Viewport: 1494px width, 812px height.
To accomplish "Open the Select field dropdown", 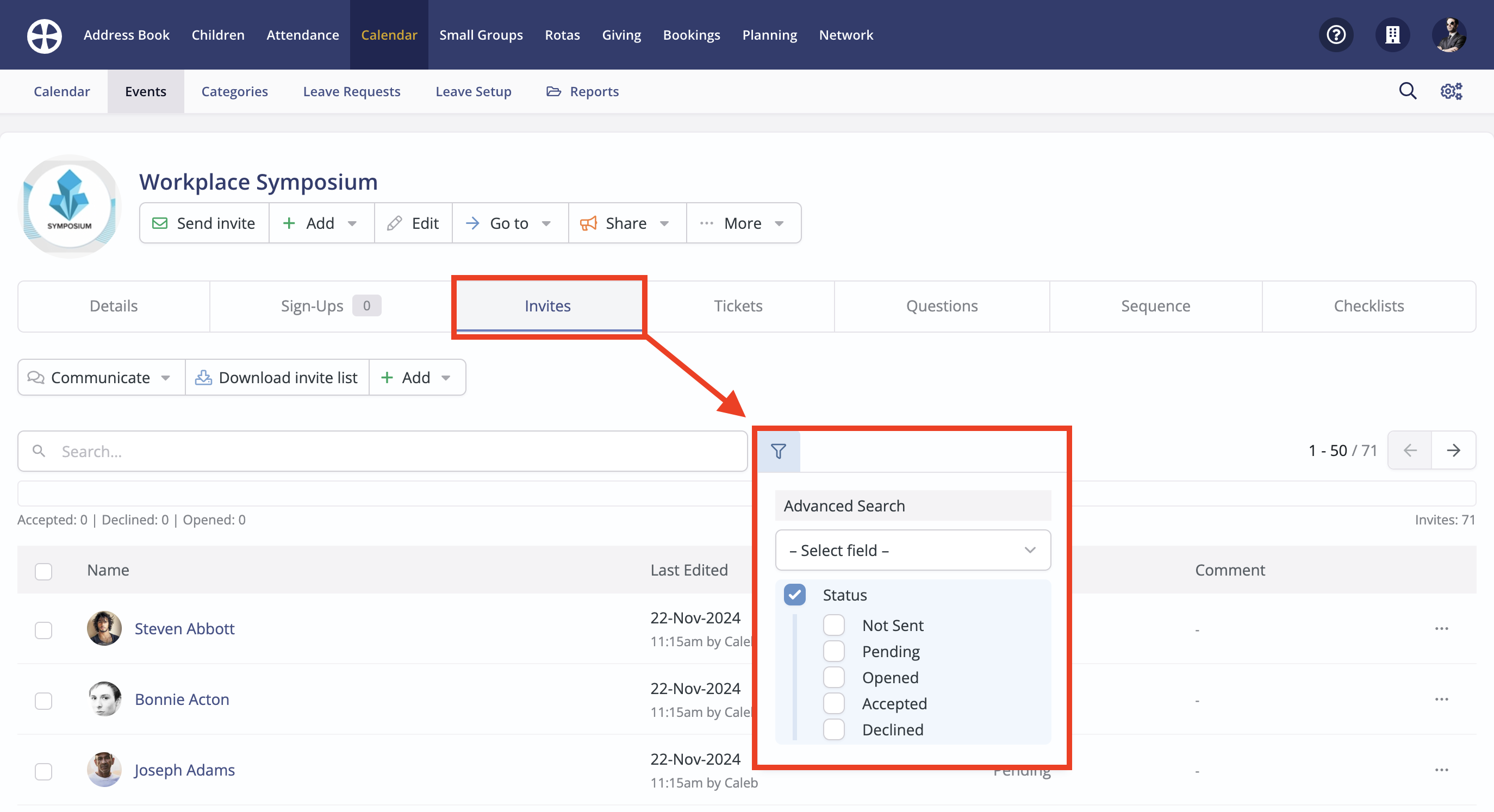I will point(912,550).
